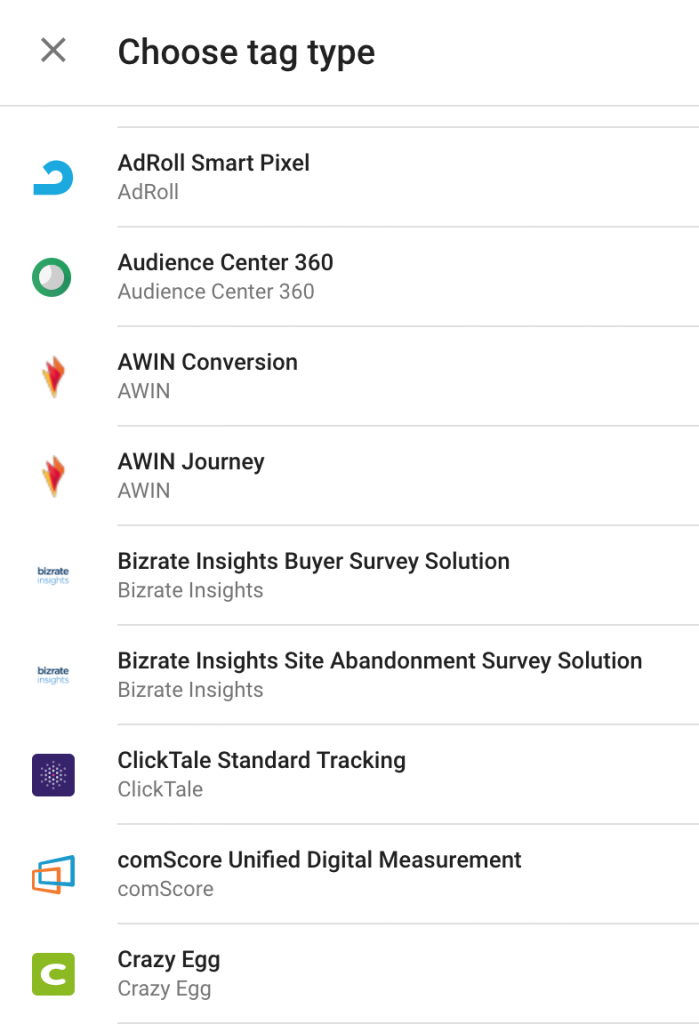
Task: Close the Choose tag type panel
Action: click(53, 50)
